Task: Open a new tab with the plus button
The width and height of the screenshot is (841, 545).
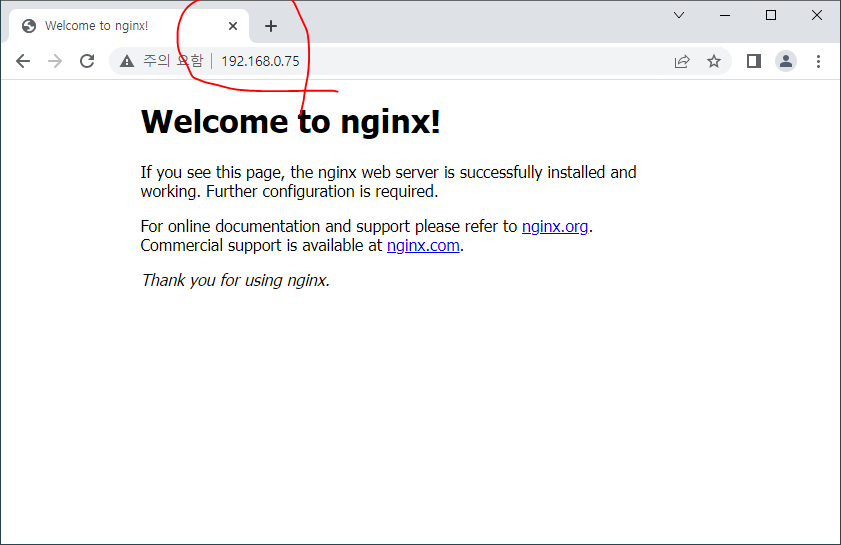Action: 271,26
